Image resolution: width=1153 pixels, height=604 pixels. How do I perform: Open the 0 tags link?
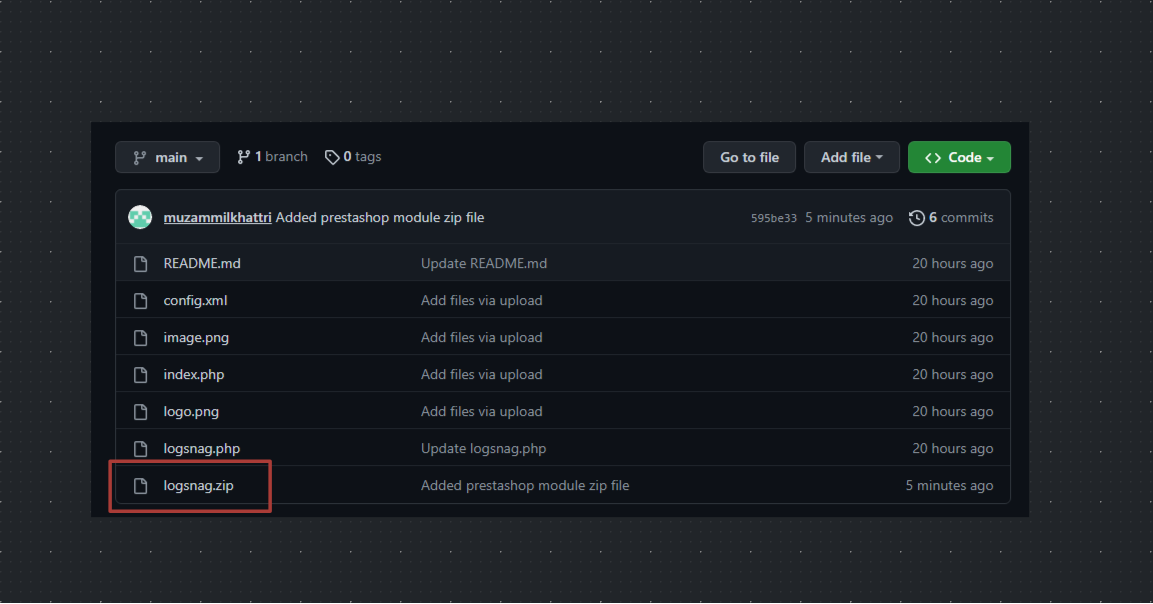tap(353, 157)
